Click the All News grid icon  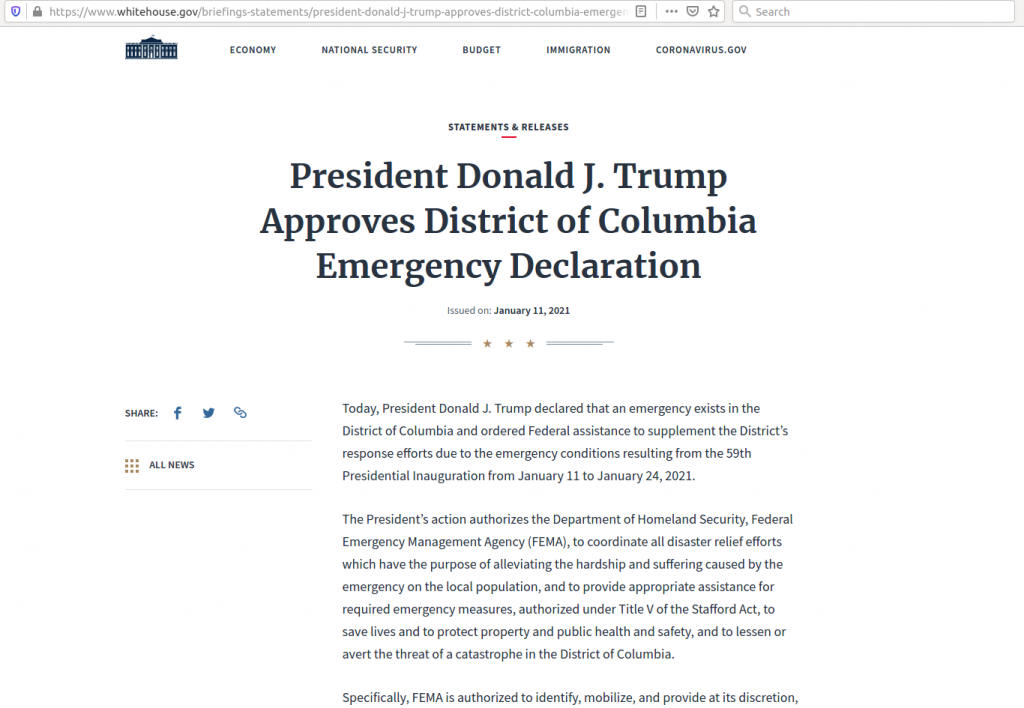[132, 465]
